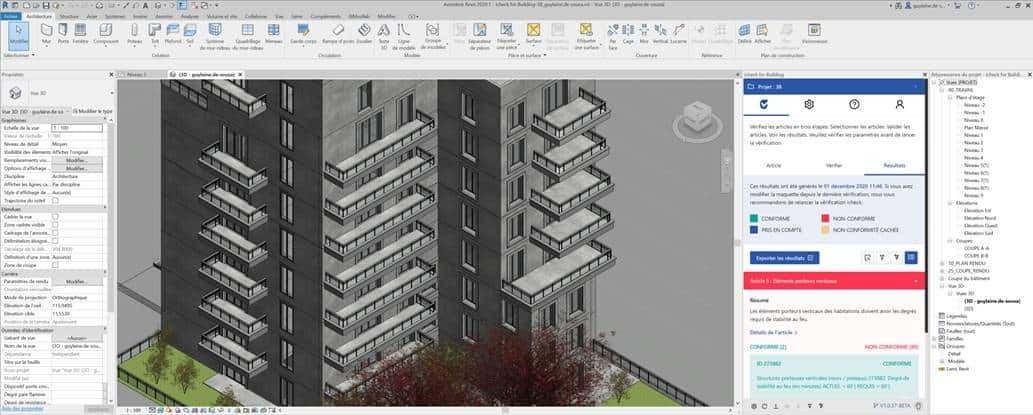This screenshot has width=1033, height=415.
Task: Open the Groupe de modèles tool
Action: 432,36
